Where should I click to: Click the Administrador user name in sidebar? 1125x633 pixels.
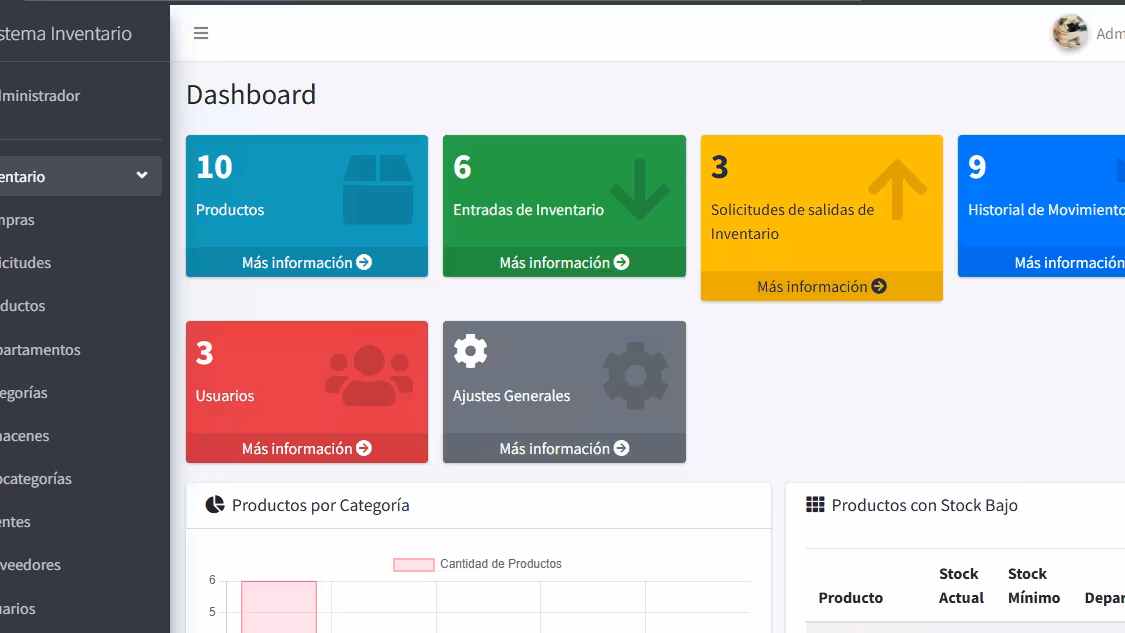[40, 95]
